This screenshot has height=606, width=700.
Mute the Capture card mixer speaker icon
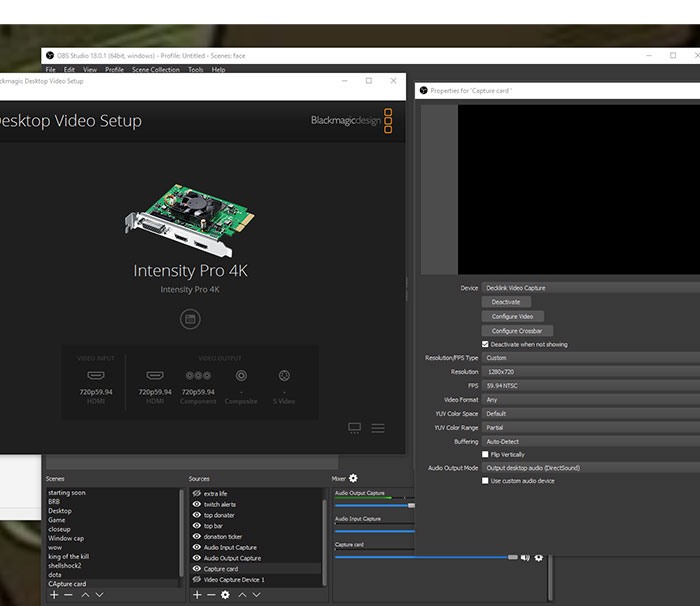tap(525, 557)
